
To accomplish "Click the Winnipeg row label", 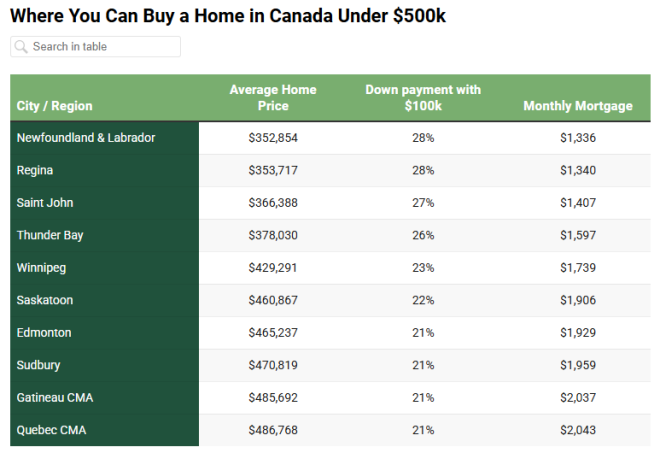I will coord(42,268).
